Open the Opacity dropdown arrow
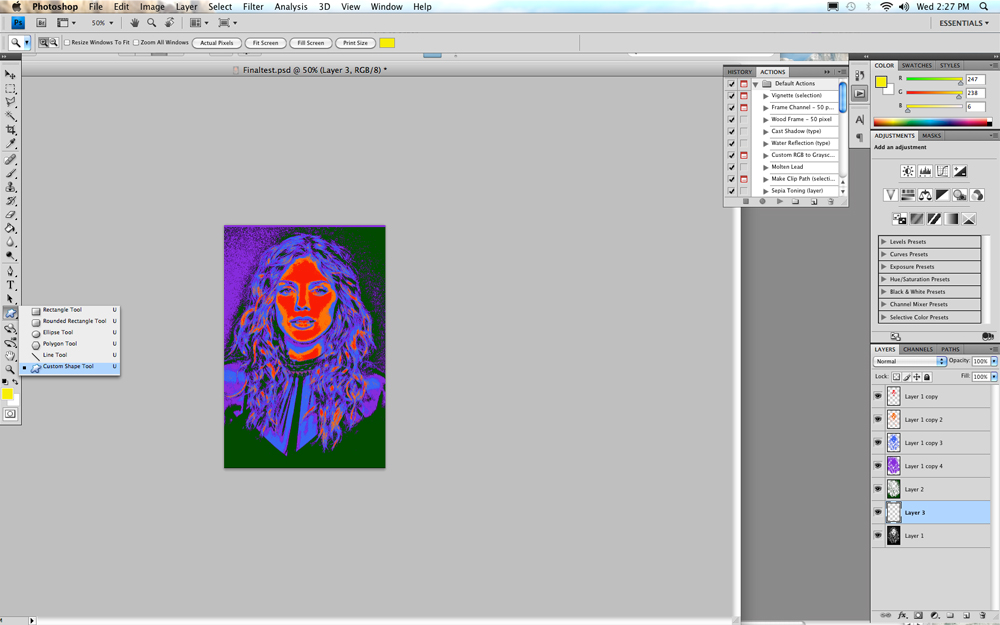This screenshot has width=1000, height=625. 994,361
